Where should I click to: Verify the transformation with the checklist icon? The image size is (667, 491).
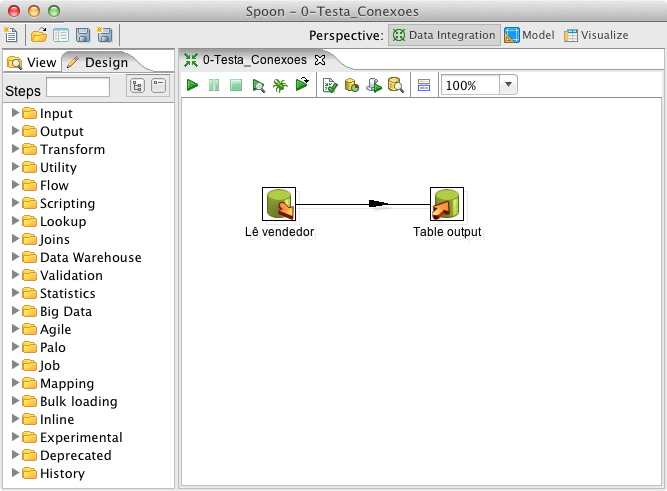point(330,86)
